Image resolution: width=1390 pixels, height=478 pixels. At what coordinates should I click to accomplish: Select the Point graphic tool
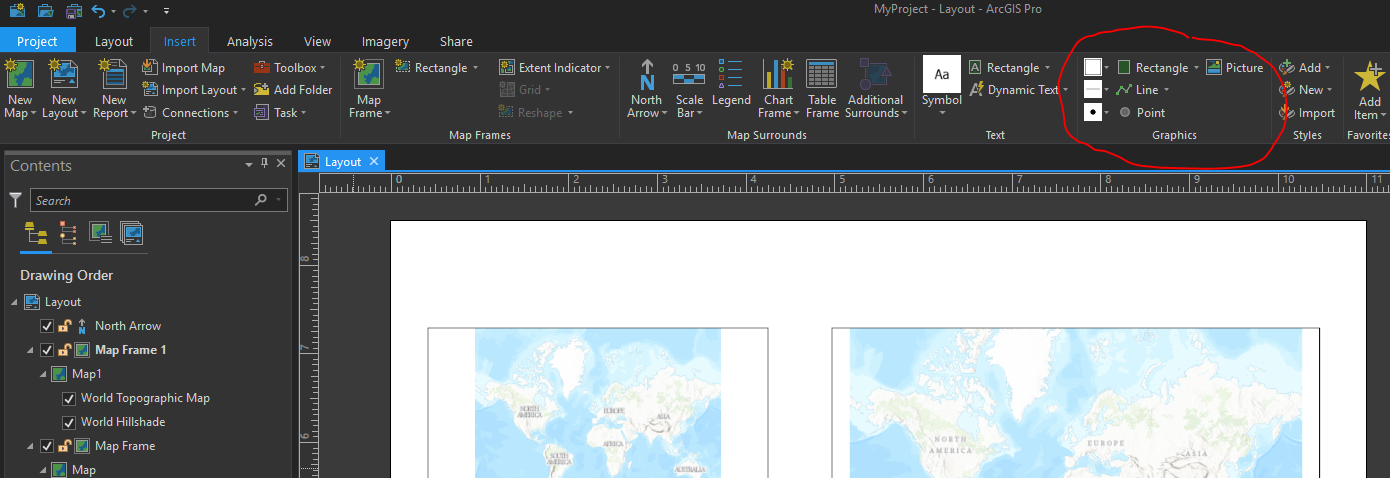tap(1141, 113)
